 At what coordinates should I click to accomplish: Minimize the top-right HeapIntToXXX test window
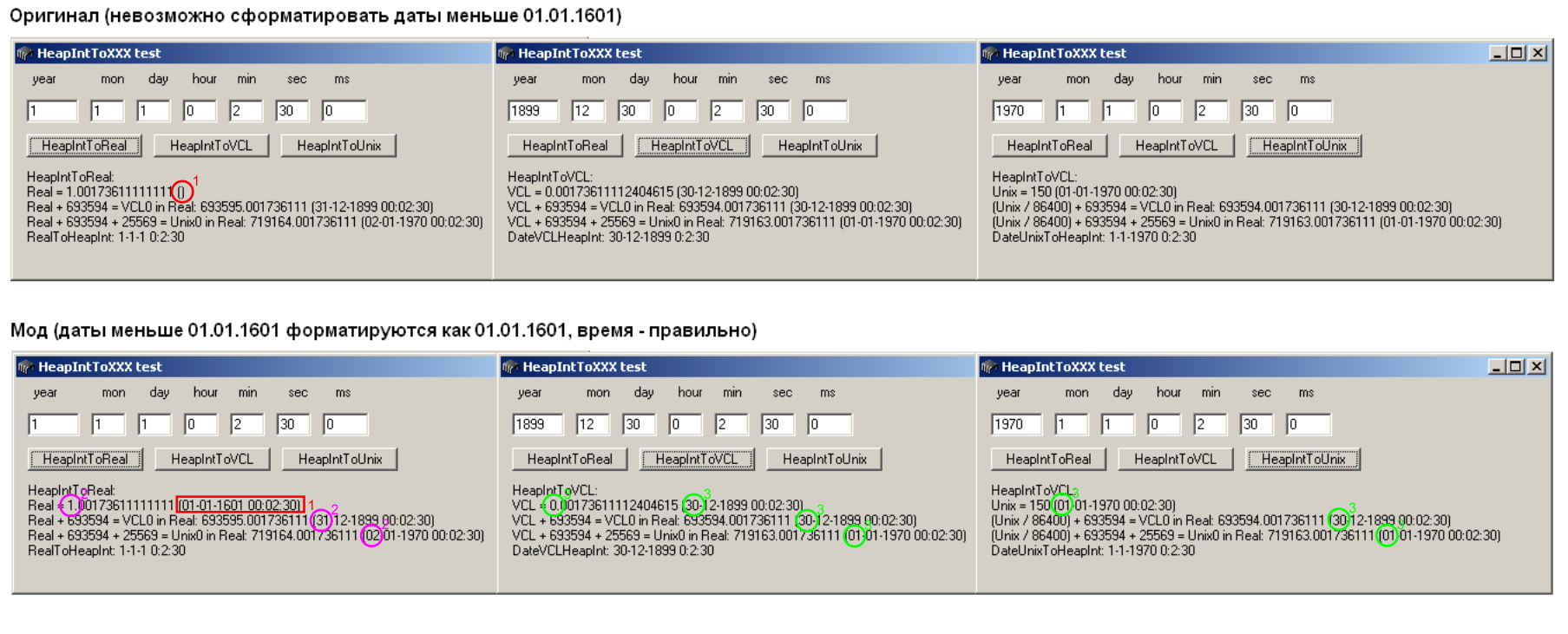1497,54
